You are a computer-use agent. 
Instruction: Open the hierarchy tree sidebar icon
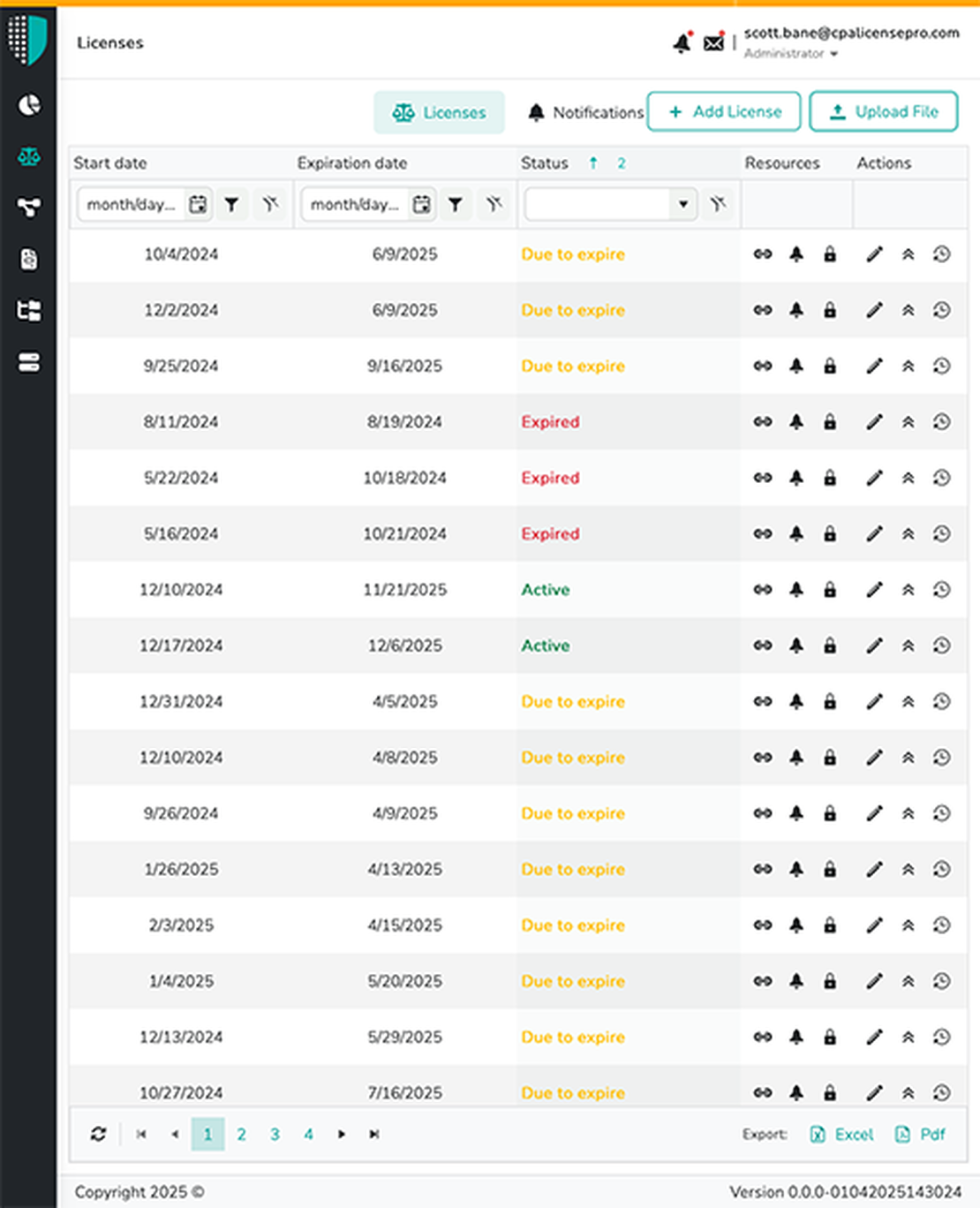(x=29, y=311)
